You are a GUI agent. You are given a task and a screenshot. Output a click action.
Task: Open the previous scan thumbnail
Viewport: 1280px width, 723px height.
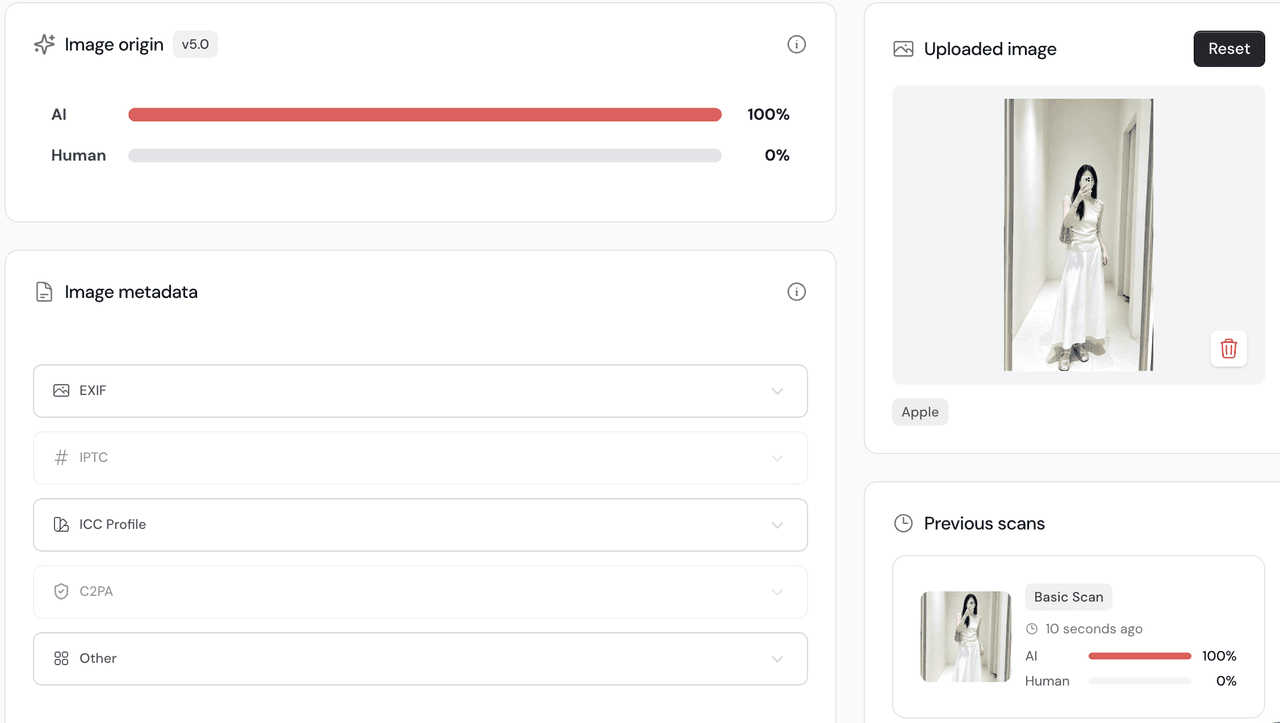(x=966, y=637)
